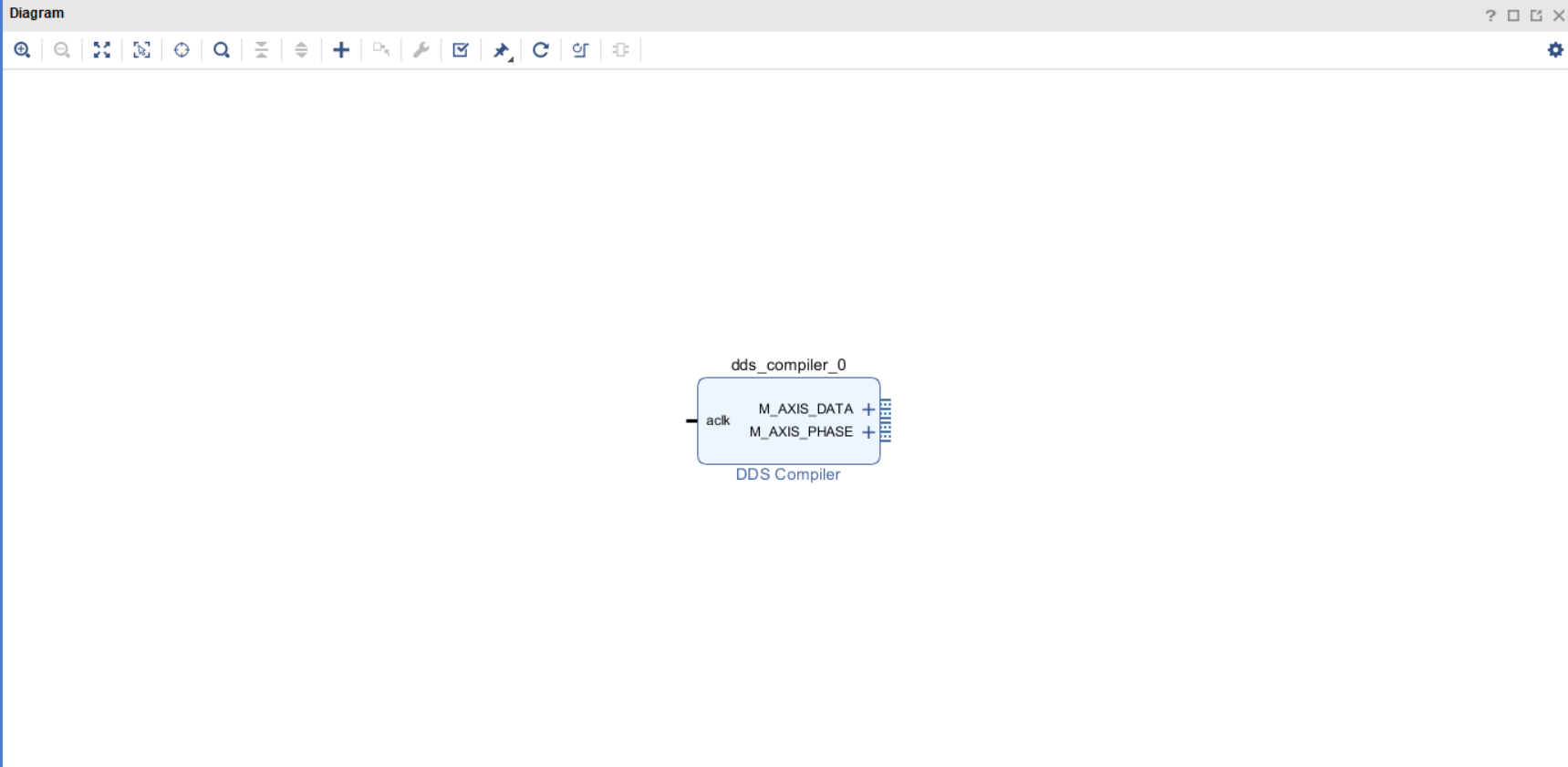The height and width of the screenshot is (767, 1568).
Task: Click the Make External connection icon
Action: [381, 50]
